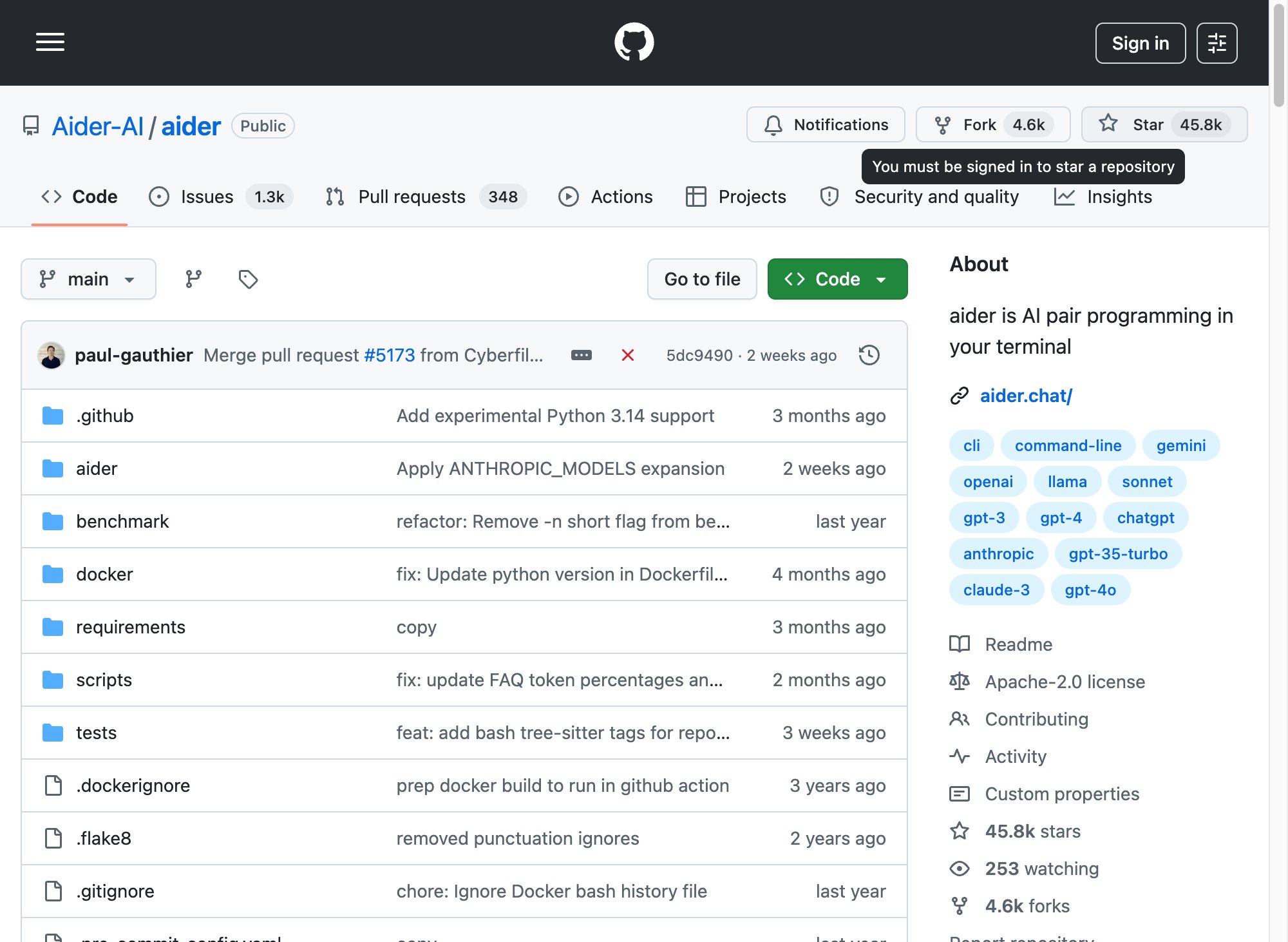Open the Apache-2.0 license link
This screenshot has height=942, width=1288.
click(1065, 682)
